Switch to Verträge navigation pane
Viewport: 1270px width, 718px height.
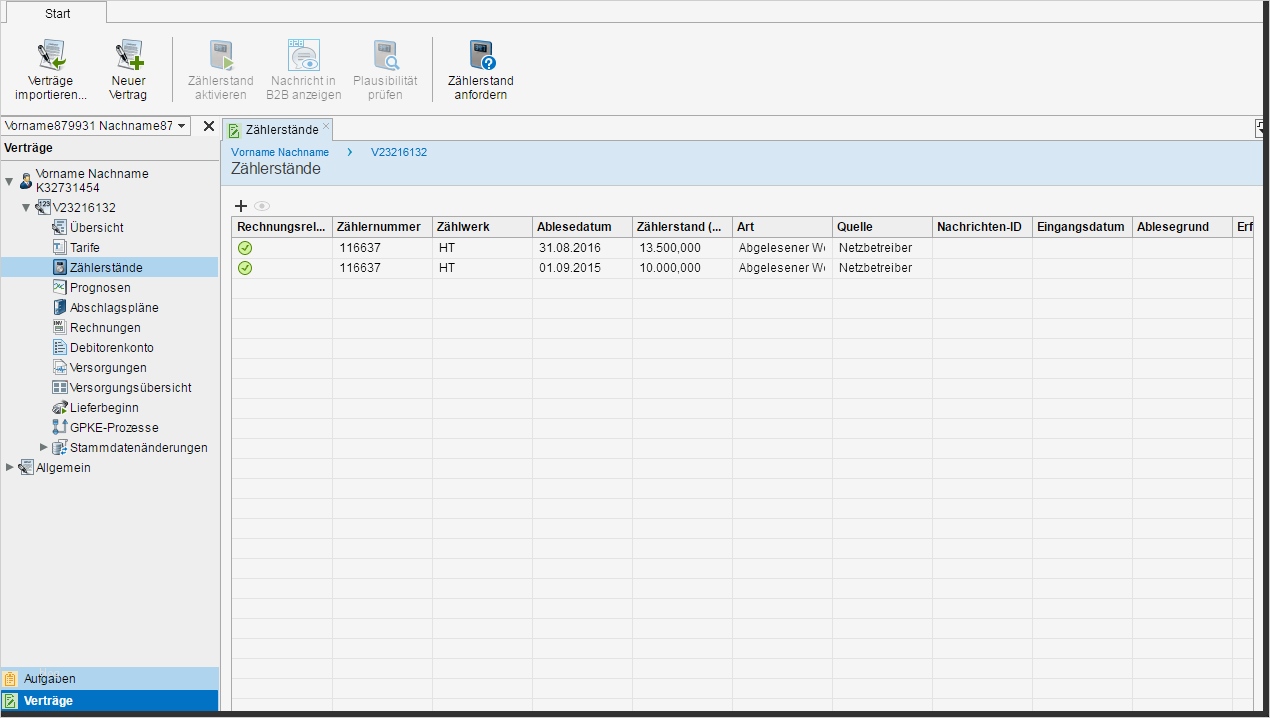pos(109,701)
